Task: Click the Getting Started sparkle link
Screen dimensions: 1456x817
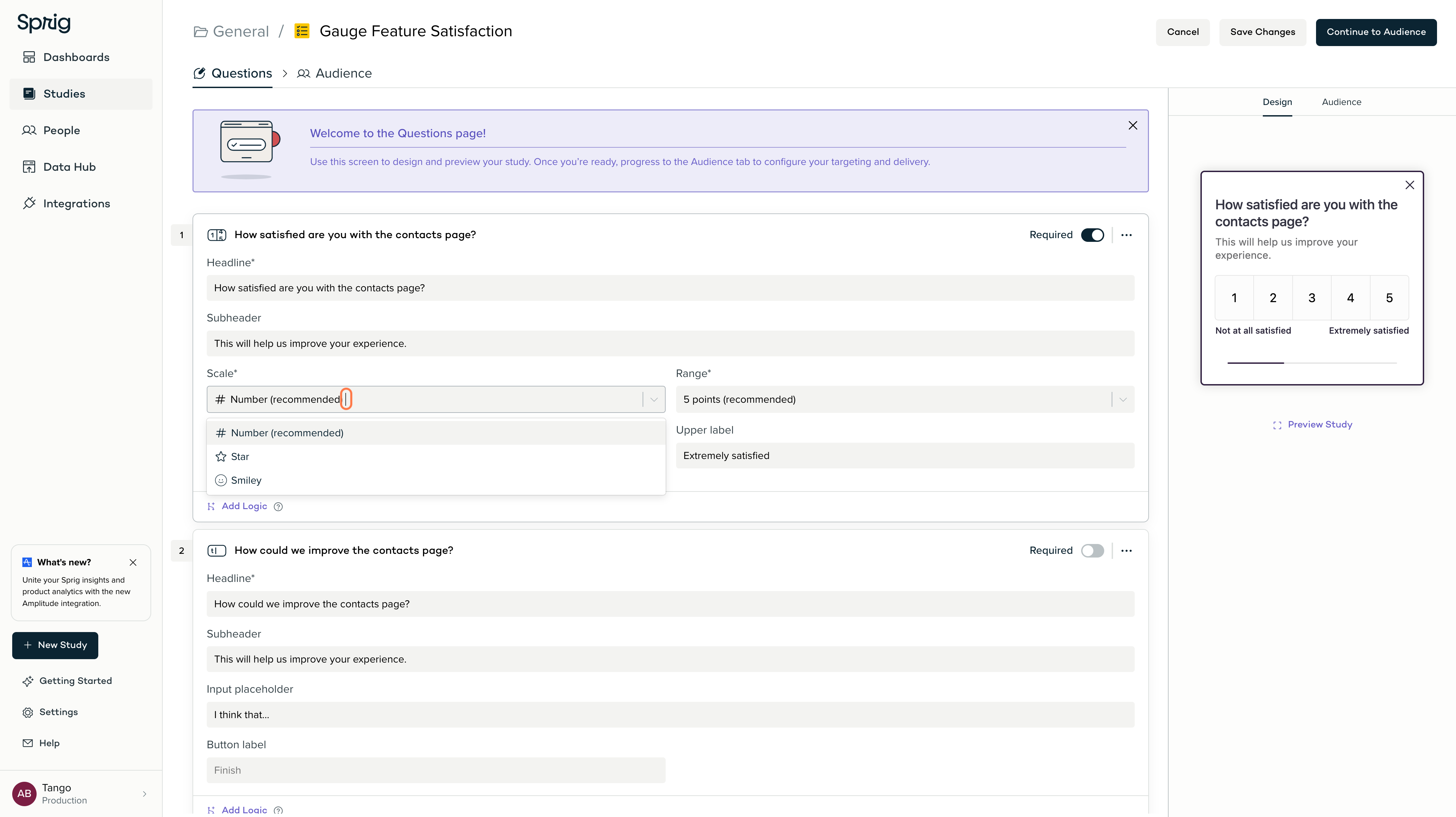Action: pyautogui.click(x=67, y=681)
